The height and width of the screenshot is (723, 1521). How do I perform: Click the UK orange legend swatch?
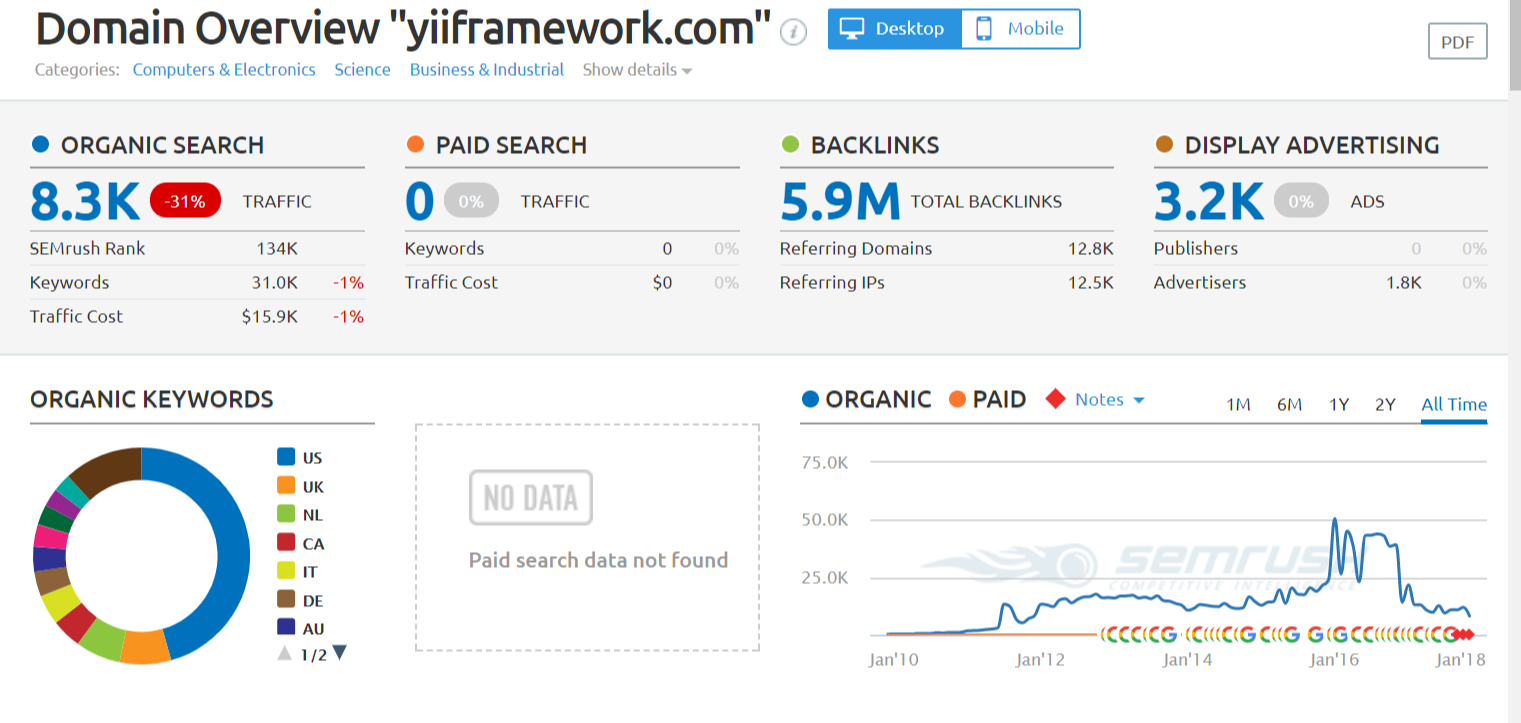click(286, 486)
